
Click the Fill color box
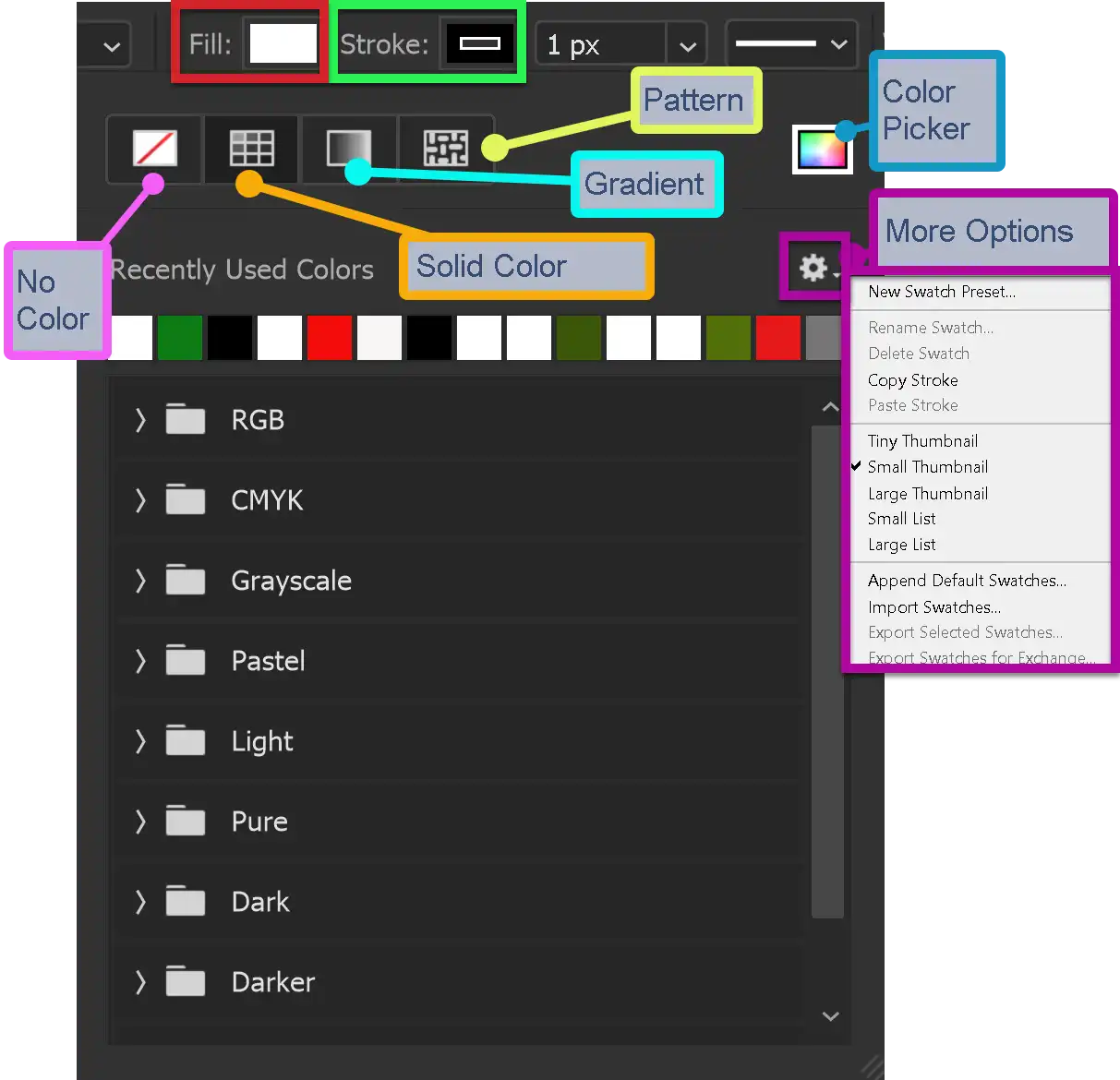pos(283,42)
